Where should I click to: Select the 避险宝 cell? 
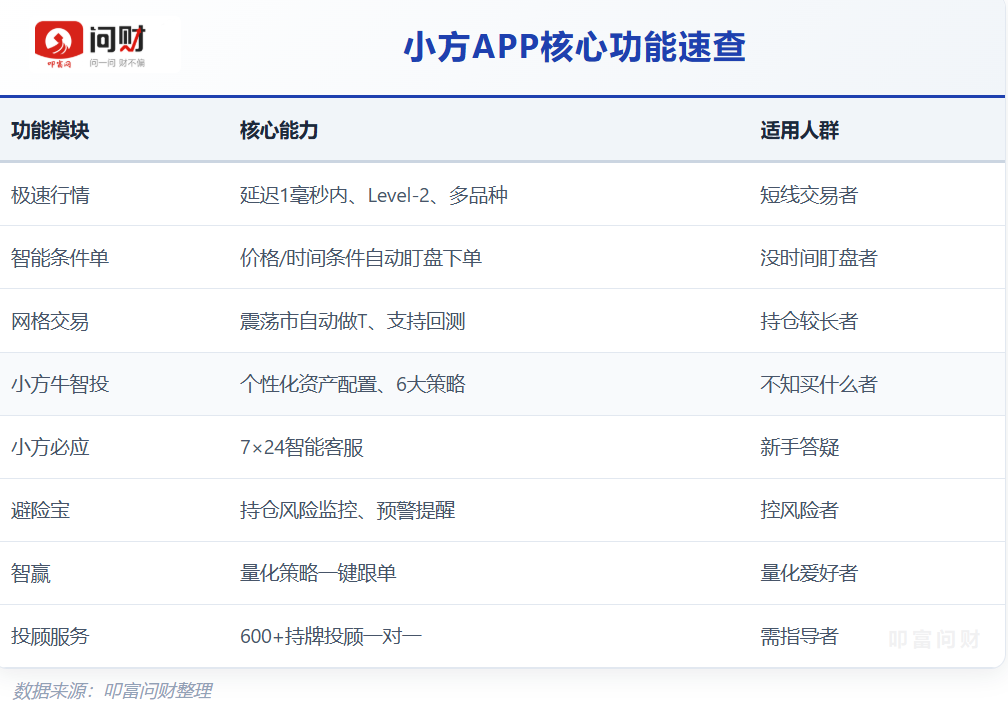[40, 510]
